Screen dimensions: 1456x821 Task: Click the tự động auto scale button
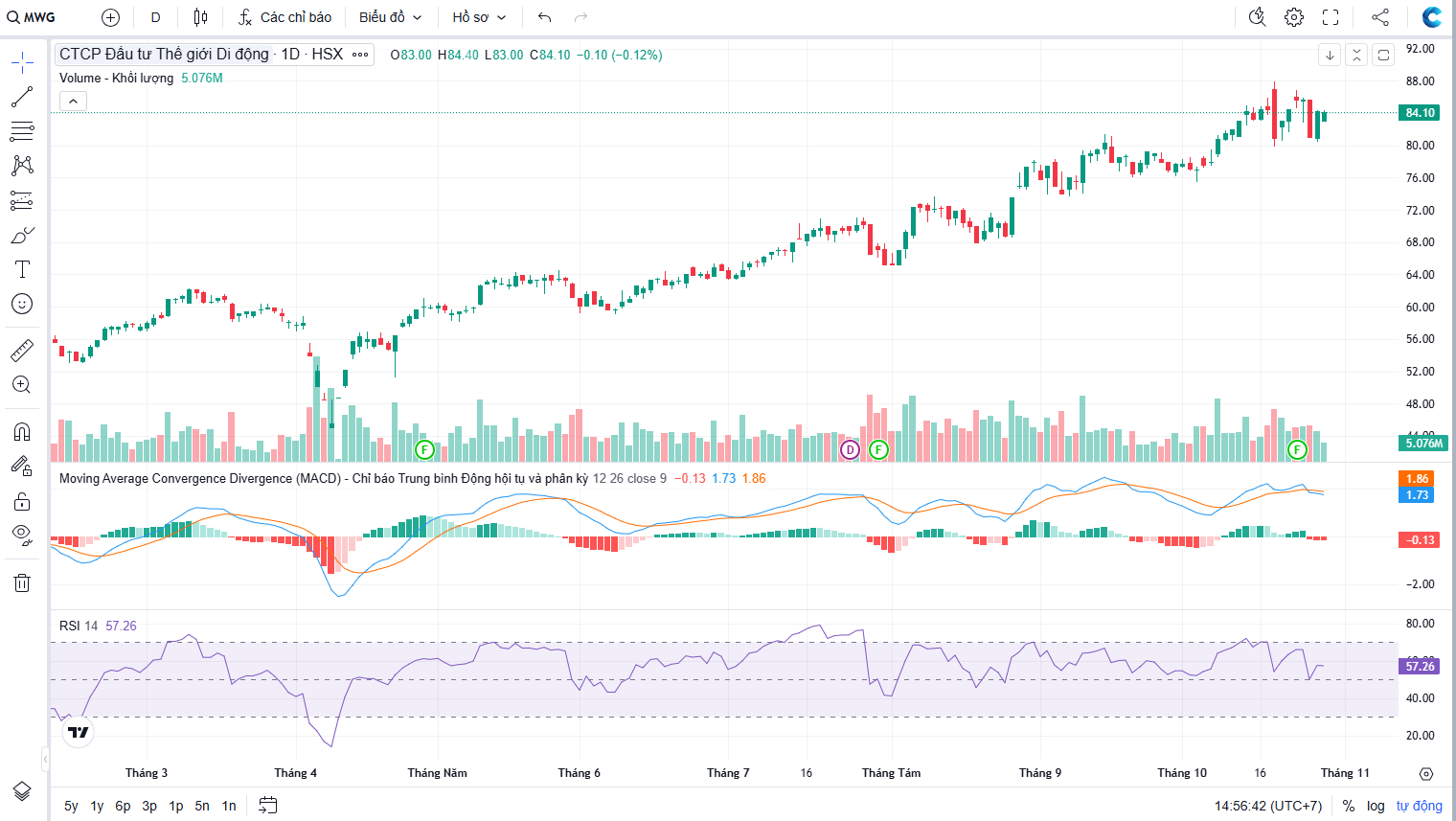click(x=1419, y=806)
